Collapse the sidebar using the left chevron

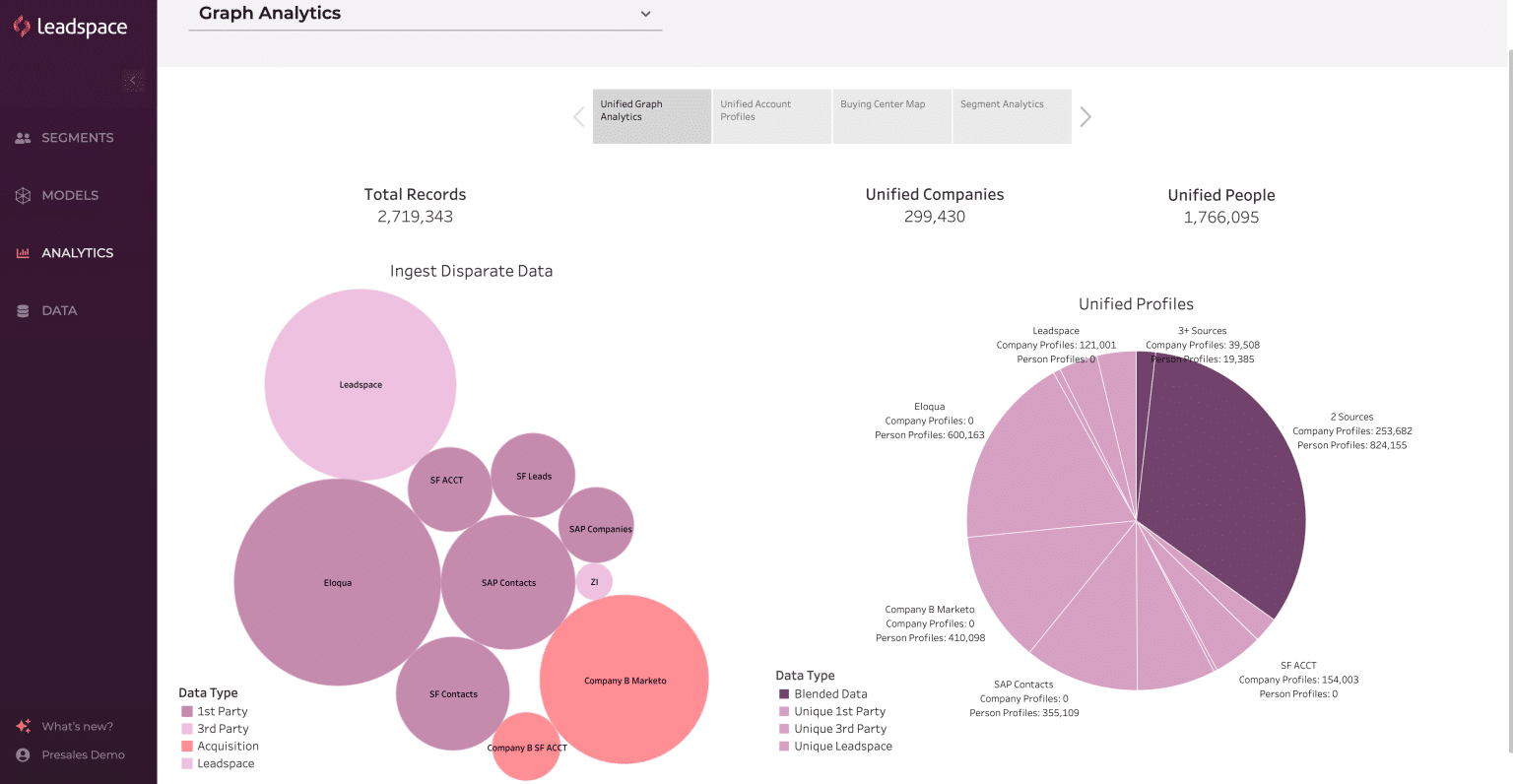pyautogui.click(x=133, y=81)
